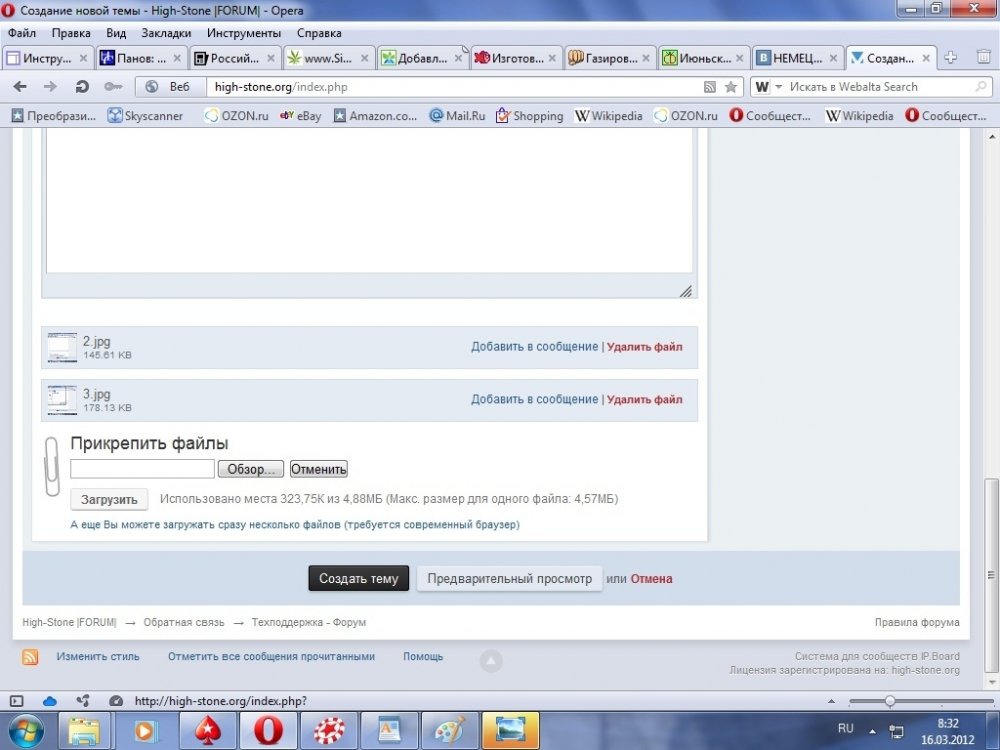The height and width of the screenshot is (750, 1000).
Task: Click Добавить в сообщение for 2.jpg
Action: tap(534, 346)
